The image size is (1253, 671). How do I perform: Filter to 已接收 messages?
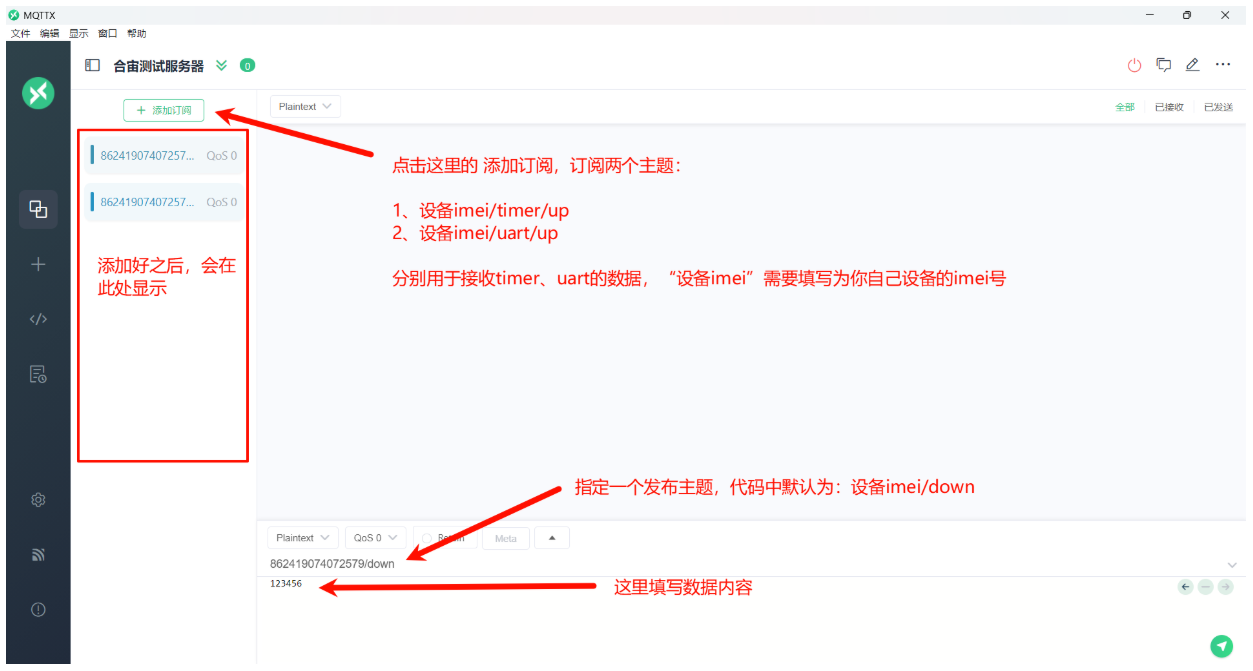(1169, 107)
